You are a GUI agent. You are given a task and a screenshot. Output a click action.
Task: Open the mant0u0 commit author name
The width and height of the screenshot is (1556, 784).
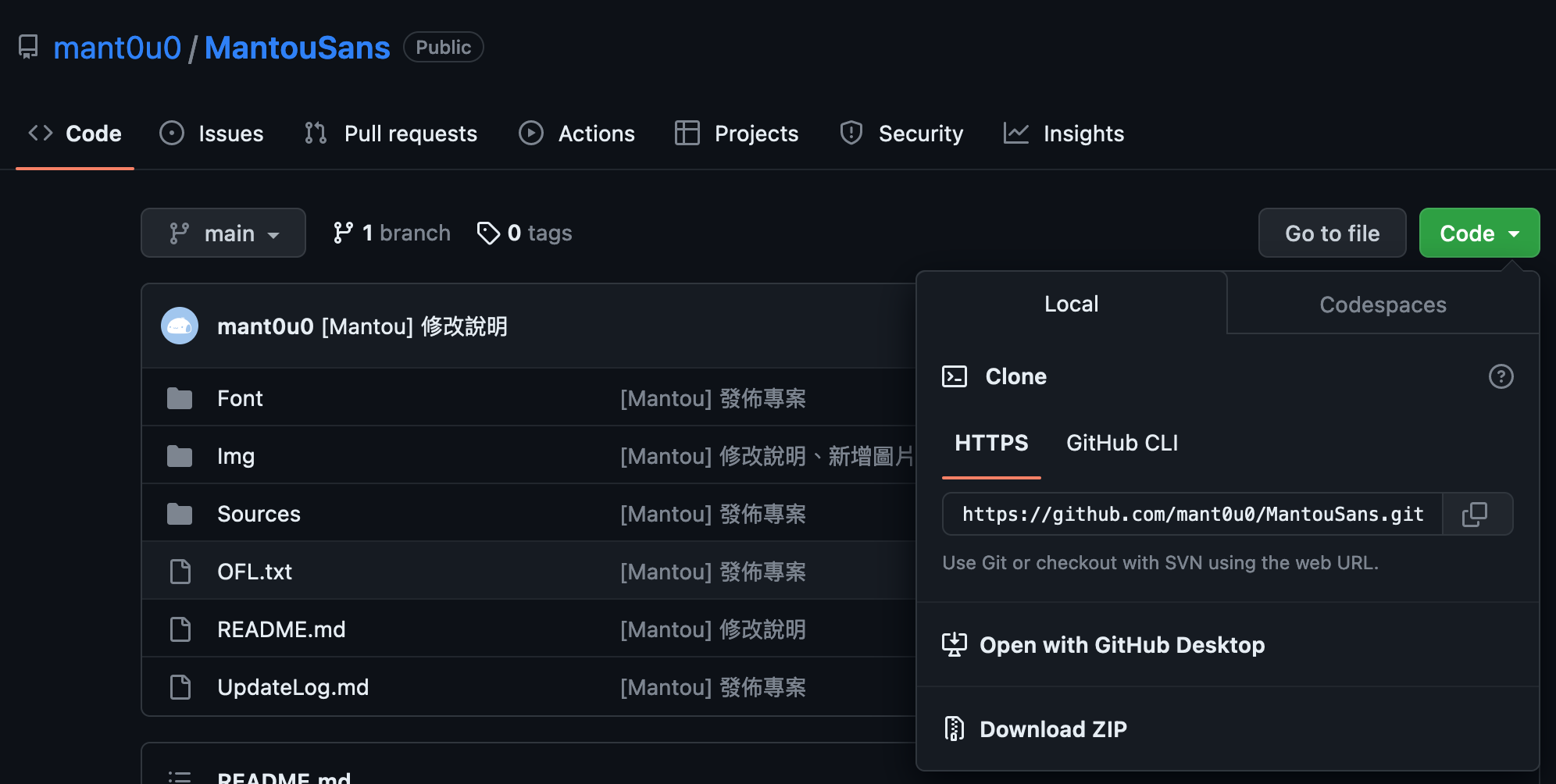click(x=266, y=326)
